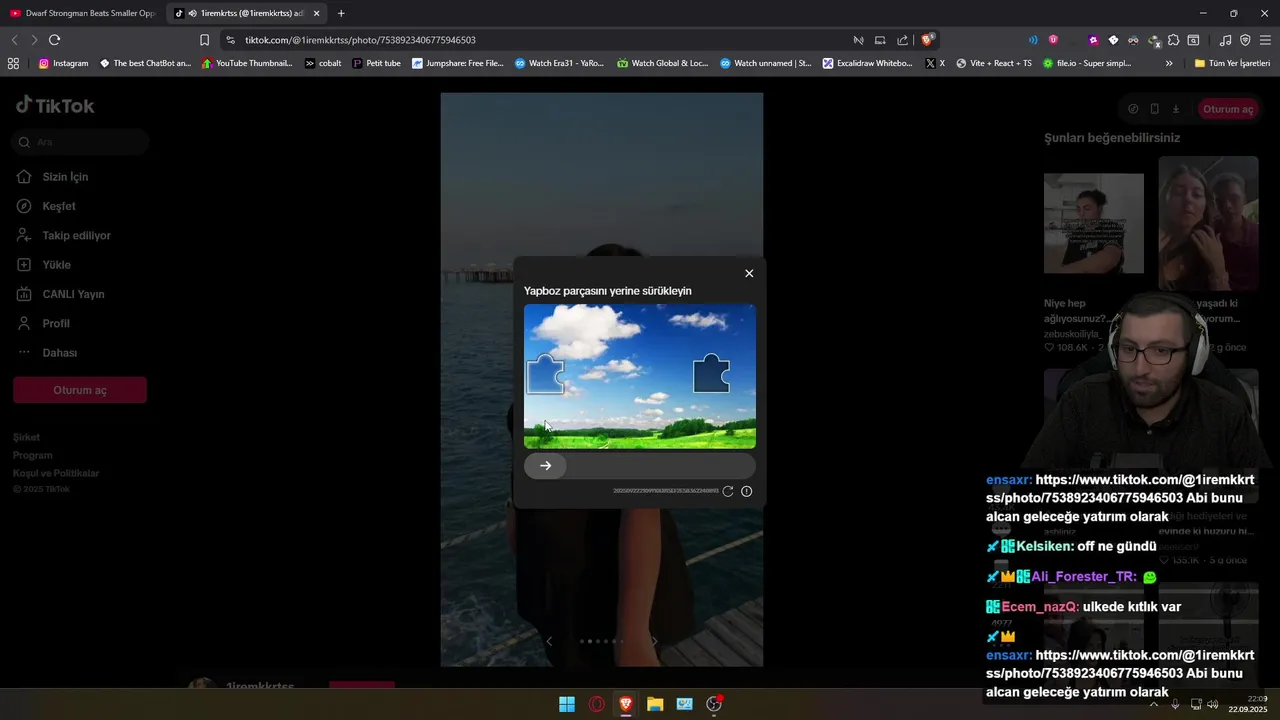Open Profil in sidebar
Image resolution: width=1280 pixels, height=720 pixels.
click(56, 324)
